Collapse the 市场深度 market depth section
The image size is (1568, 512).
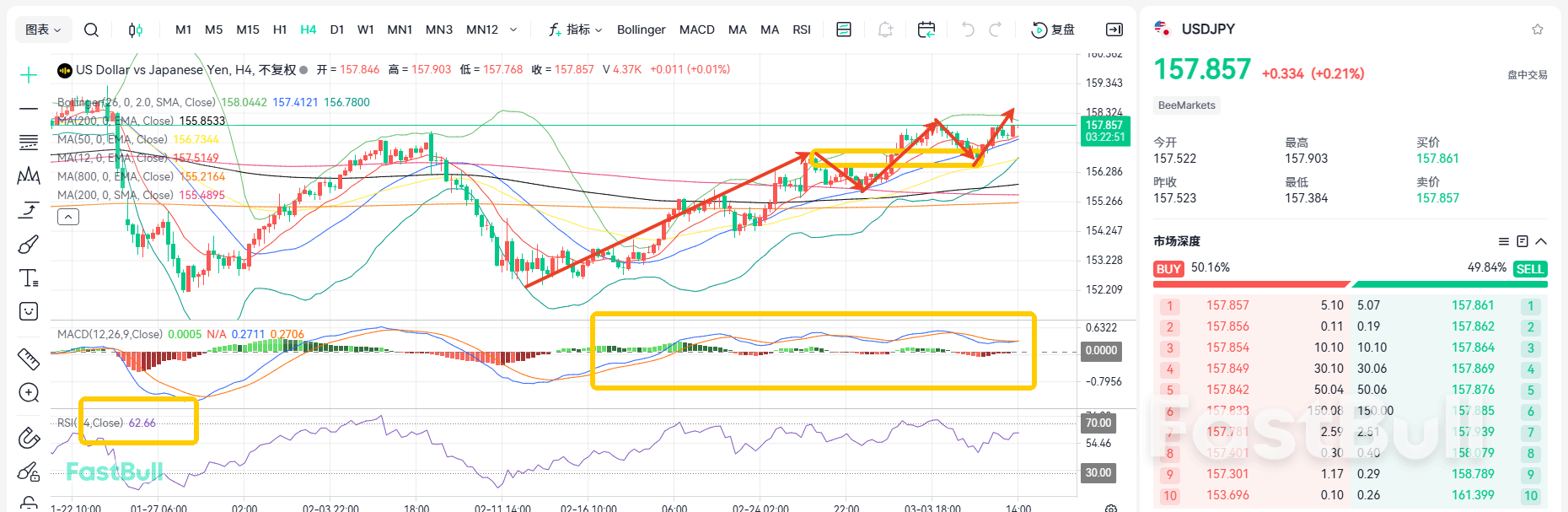click(x=1541, y=241)
